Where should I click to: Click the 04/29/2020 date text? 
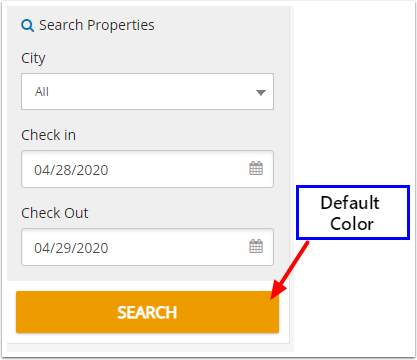pyautogui.click(x=71, y=248)
